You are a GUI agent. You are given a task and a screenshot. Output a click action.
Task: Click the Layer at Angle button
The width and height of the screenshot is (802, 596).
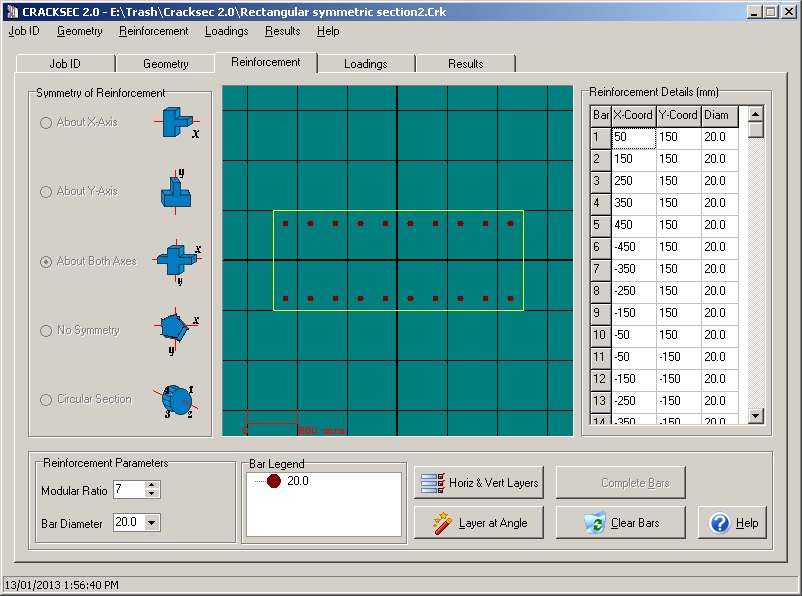coord(479,522)
